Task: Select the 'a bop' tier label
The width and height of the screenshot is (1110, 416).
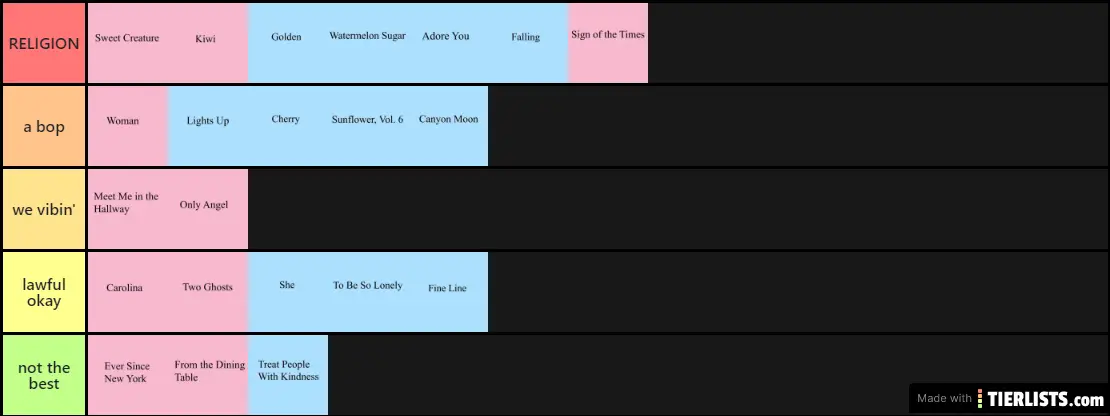Action: pyautogui.click(x=44, y=126)
